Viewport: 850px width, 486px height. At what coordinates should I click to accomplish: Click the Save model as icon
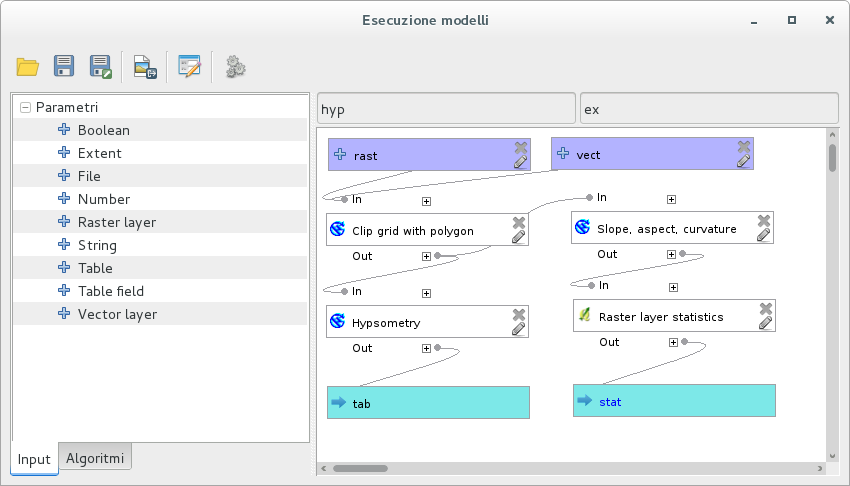tap(101, 67)
